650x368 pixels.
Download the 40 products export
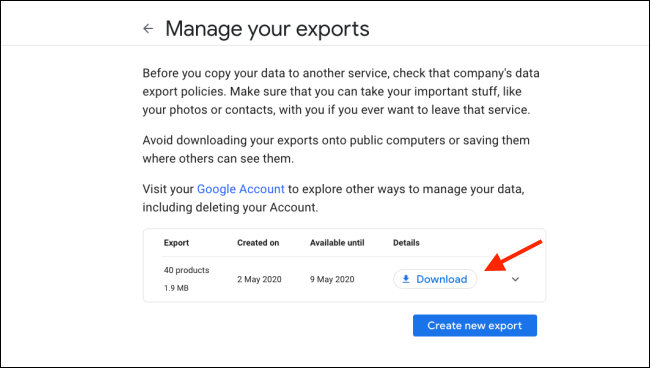pyautogui.click(x=435, y=279)
